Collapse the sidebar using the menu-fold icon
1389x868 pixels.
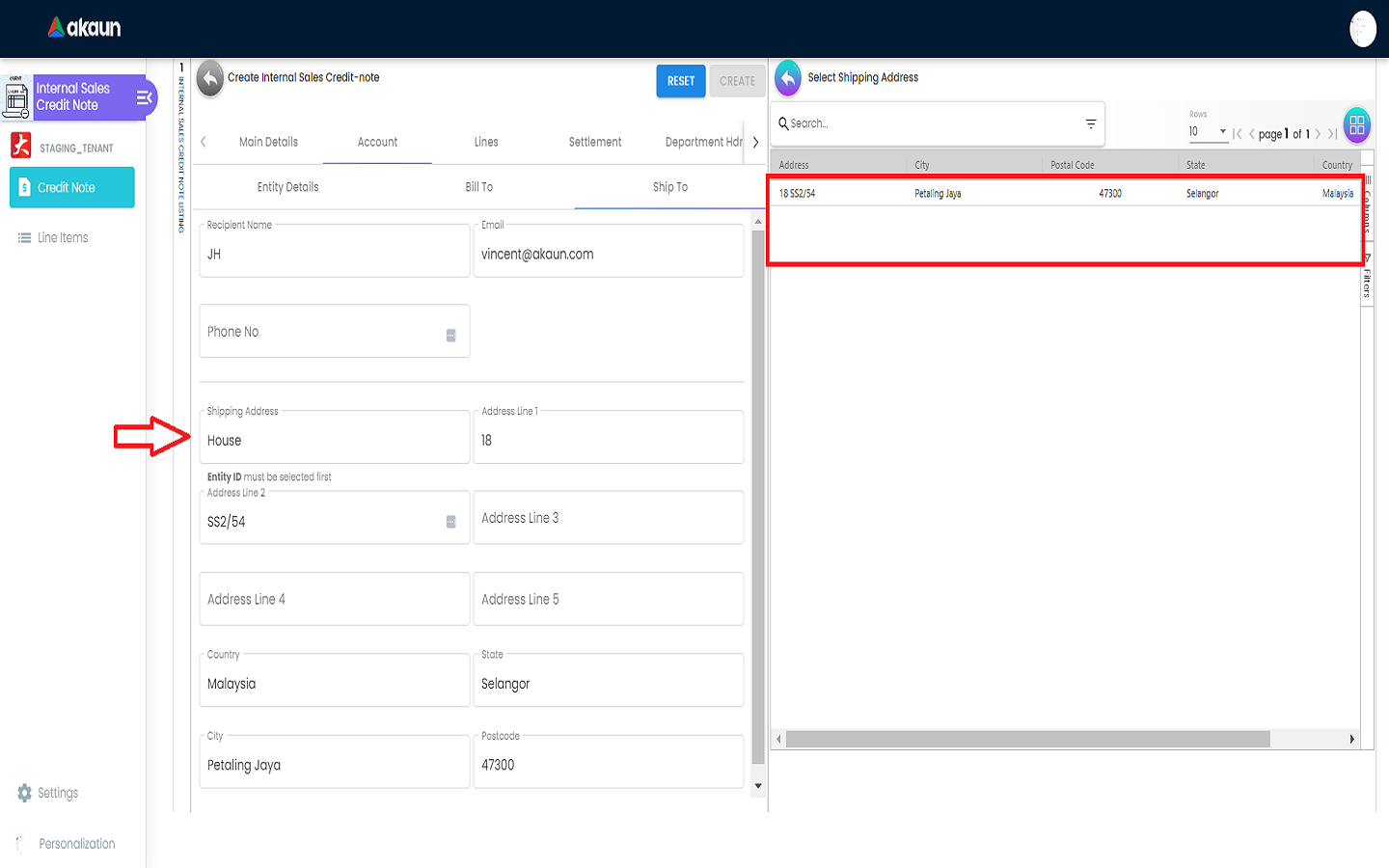144,97
